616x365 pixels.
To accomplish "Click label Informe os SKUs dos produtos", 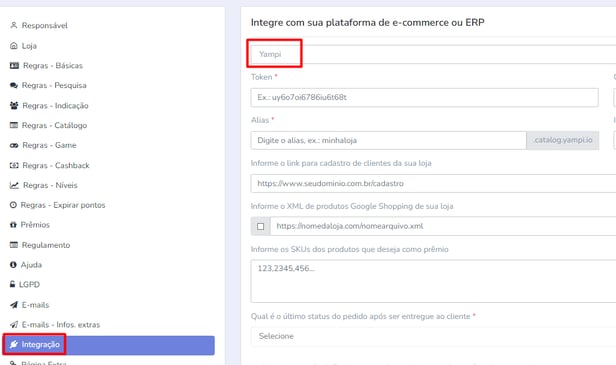I will [350, 249].
